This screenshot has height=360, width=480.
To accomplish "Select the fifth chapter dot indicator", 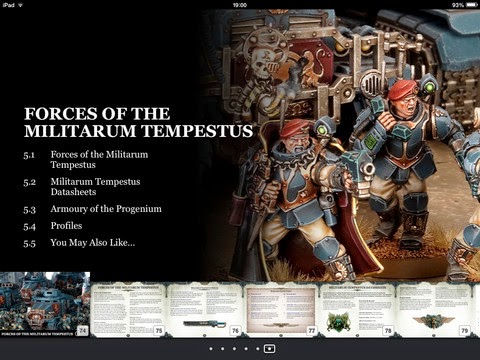I will tap(258, 349).
